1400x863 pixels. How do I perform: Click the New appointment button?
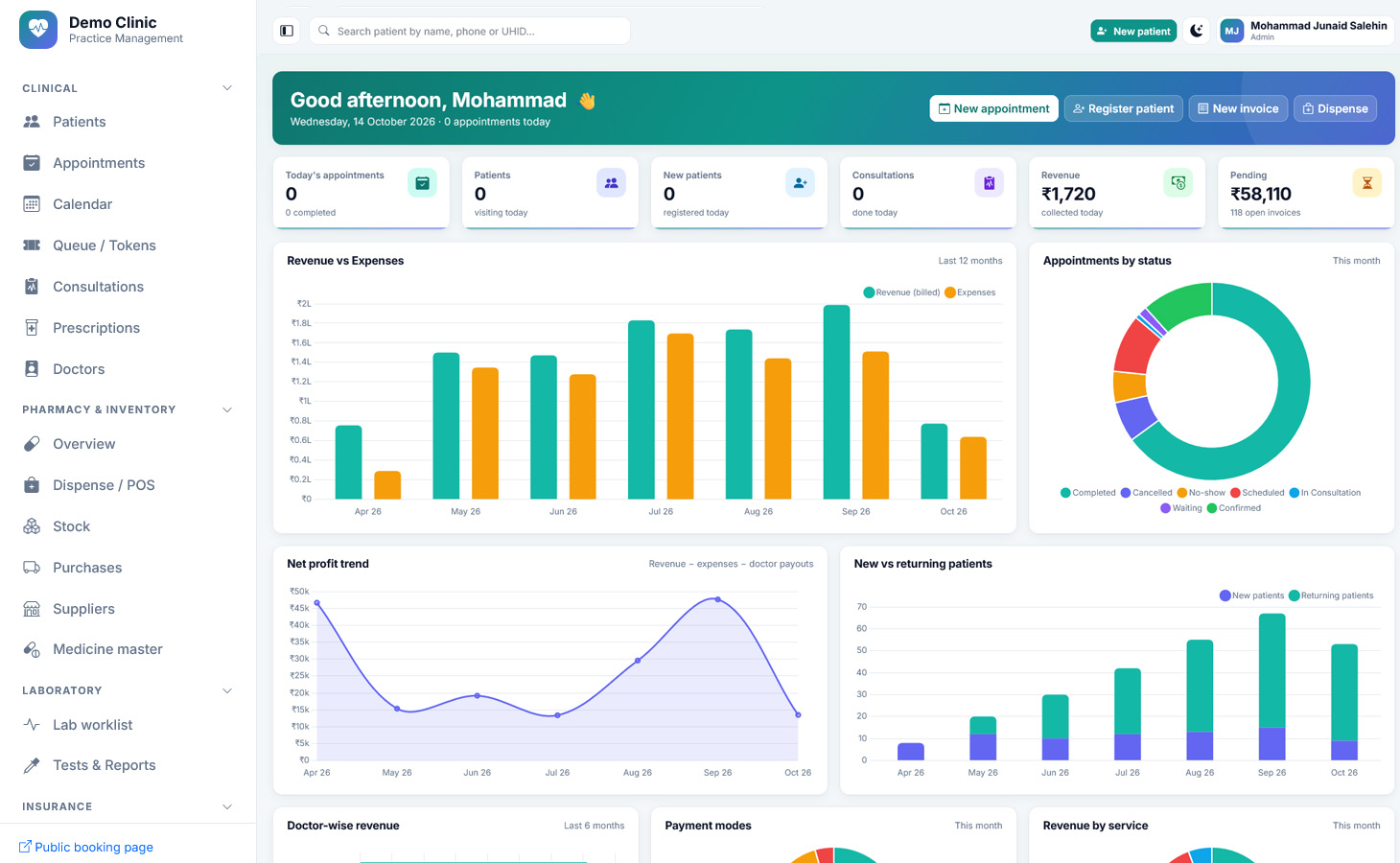click(993, 108)
